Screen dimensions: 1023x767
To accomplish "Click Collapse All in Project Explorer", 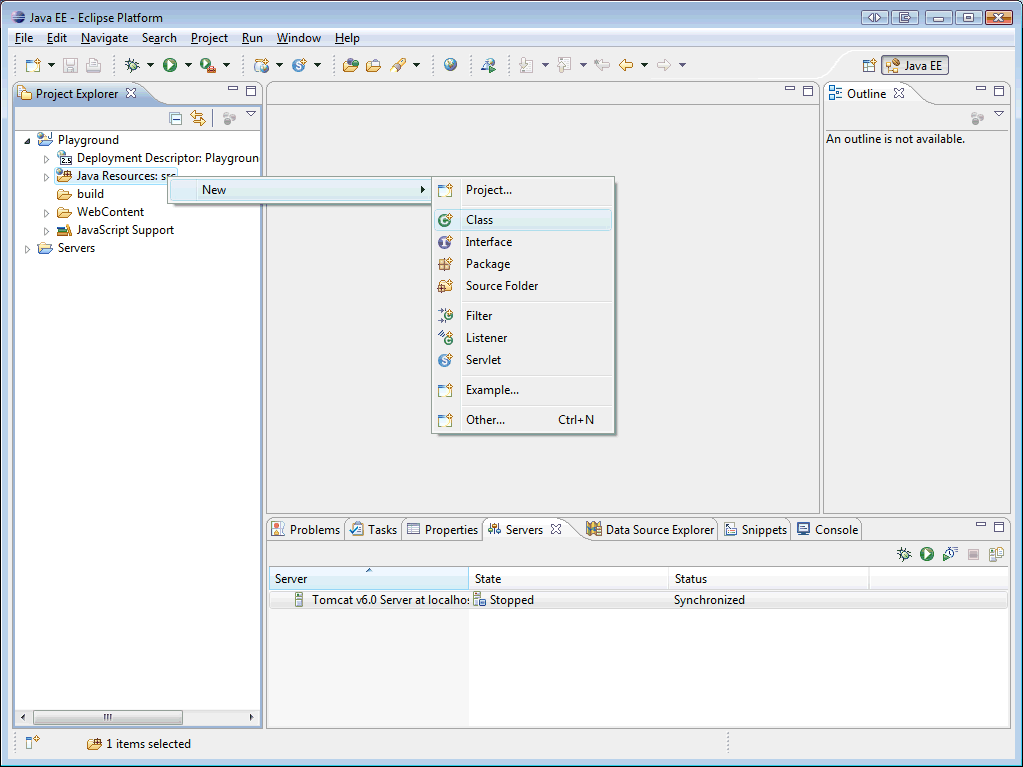I will [176, 118].
